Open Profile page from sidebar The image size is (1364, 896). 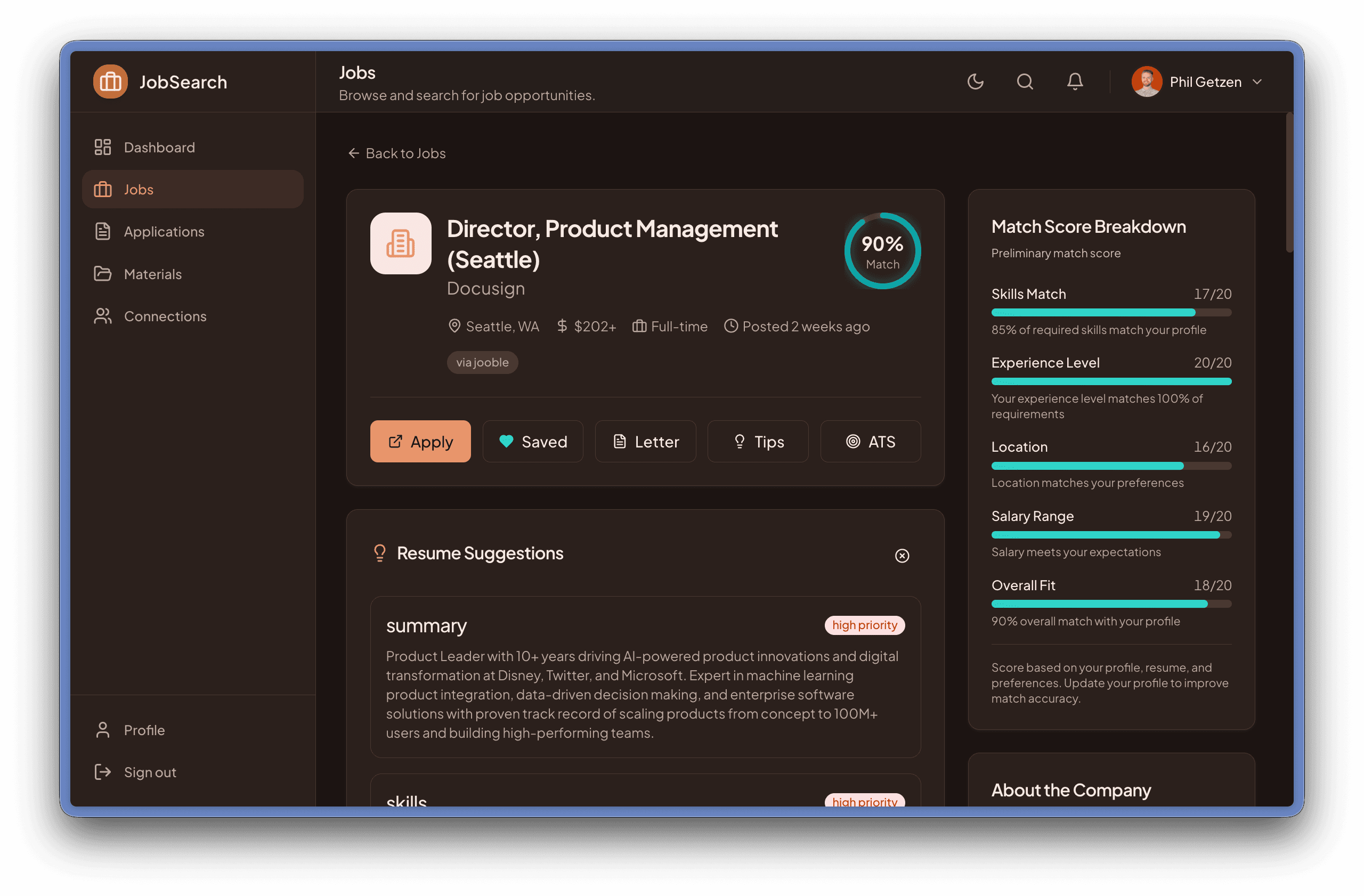click(x=144, y=730)
